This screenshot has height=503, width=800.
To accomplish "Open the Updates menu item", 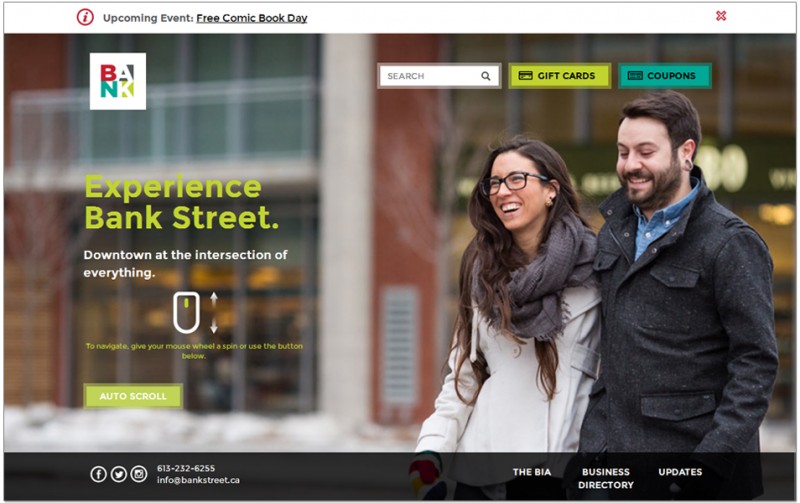I will [x=680, y=472].
